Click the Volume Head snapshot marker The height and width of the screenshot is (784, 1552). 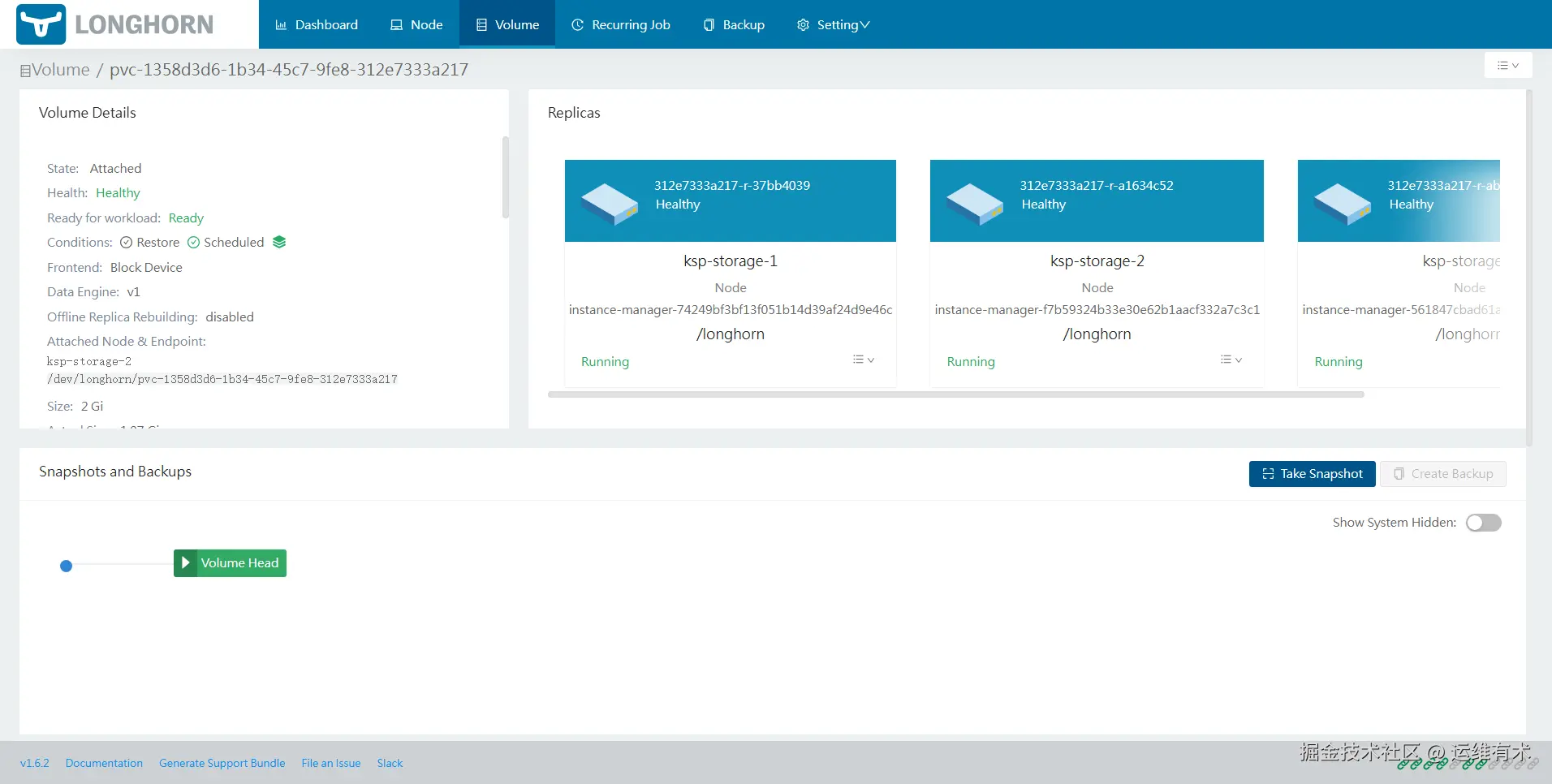(230, 563)
